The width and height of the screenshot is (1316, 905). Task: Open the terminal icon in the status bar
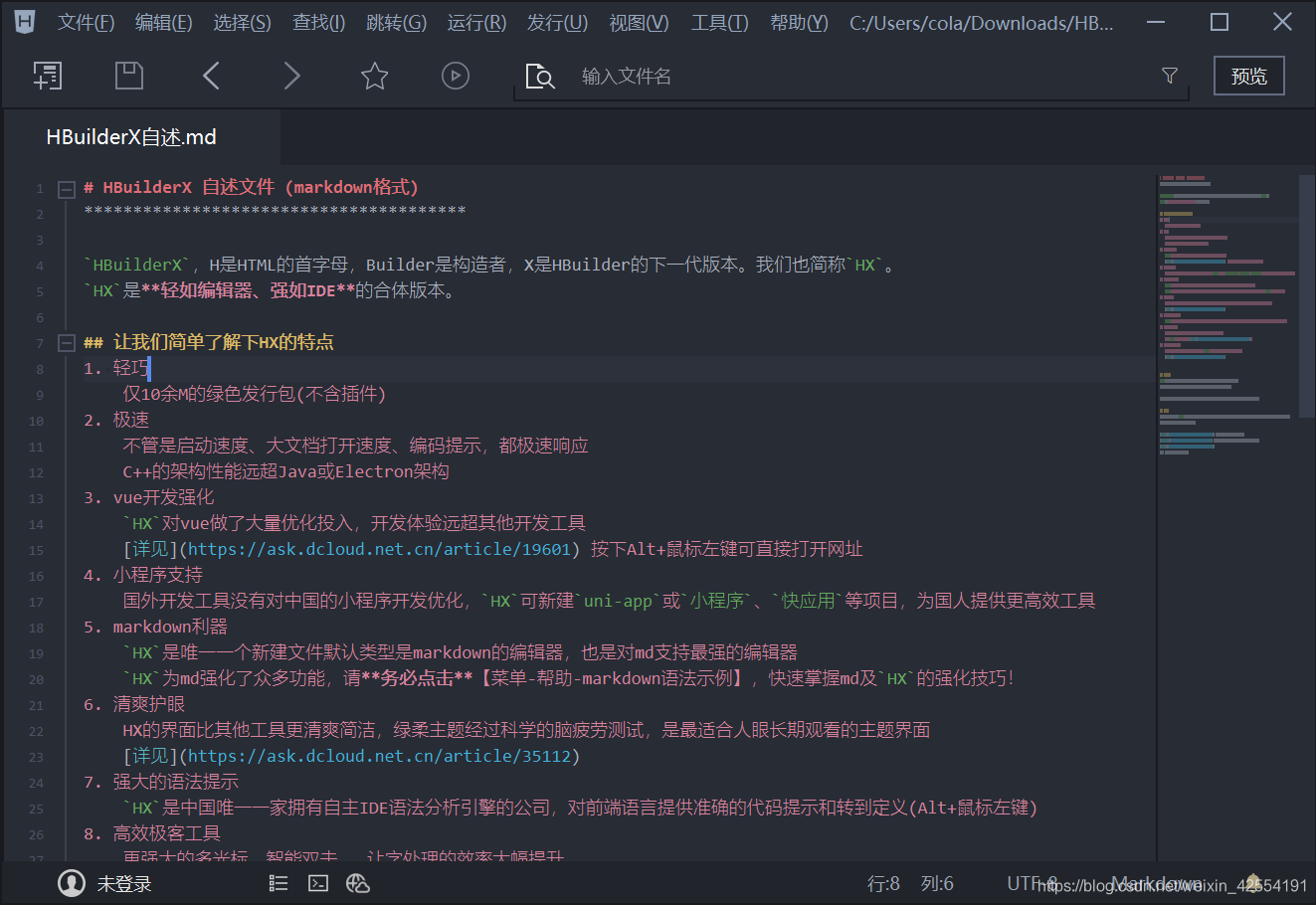click(317, 883)
